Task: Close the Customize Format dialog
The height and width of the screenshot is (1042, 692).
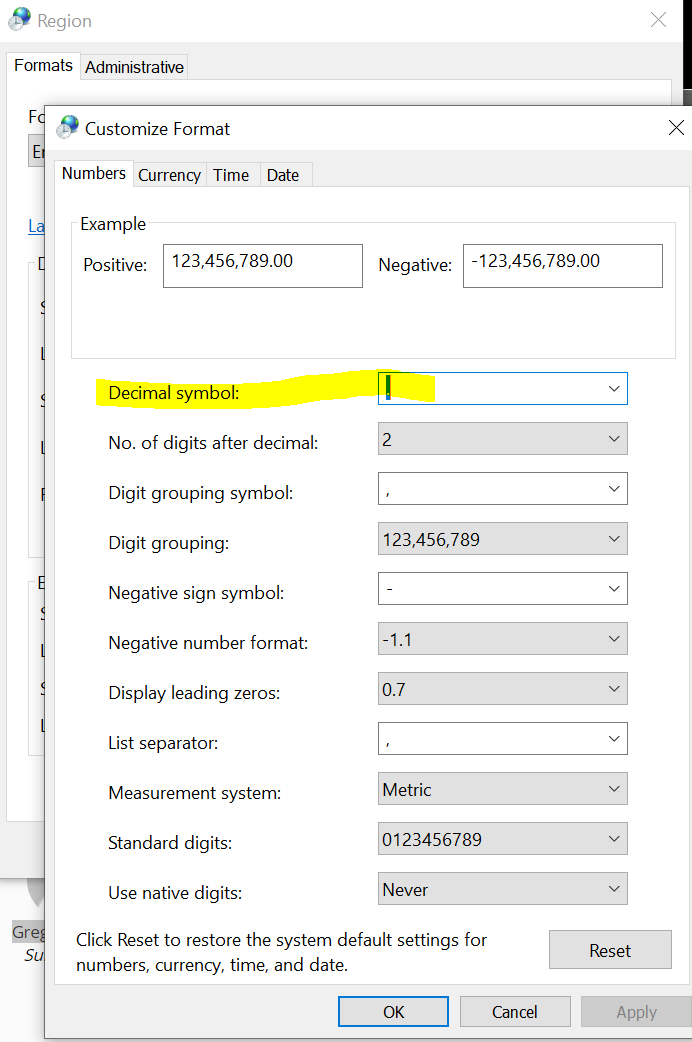Action: pos(676,127)
